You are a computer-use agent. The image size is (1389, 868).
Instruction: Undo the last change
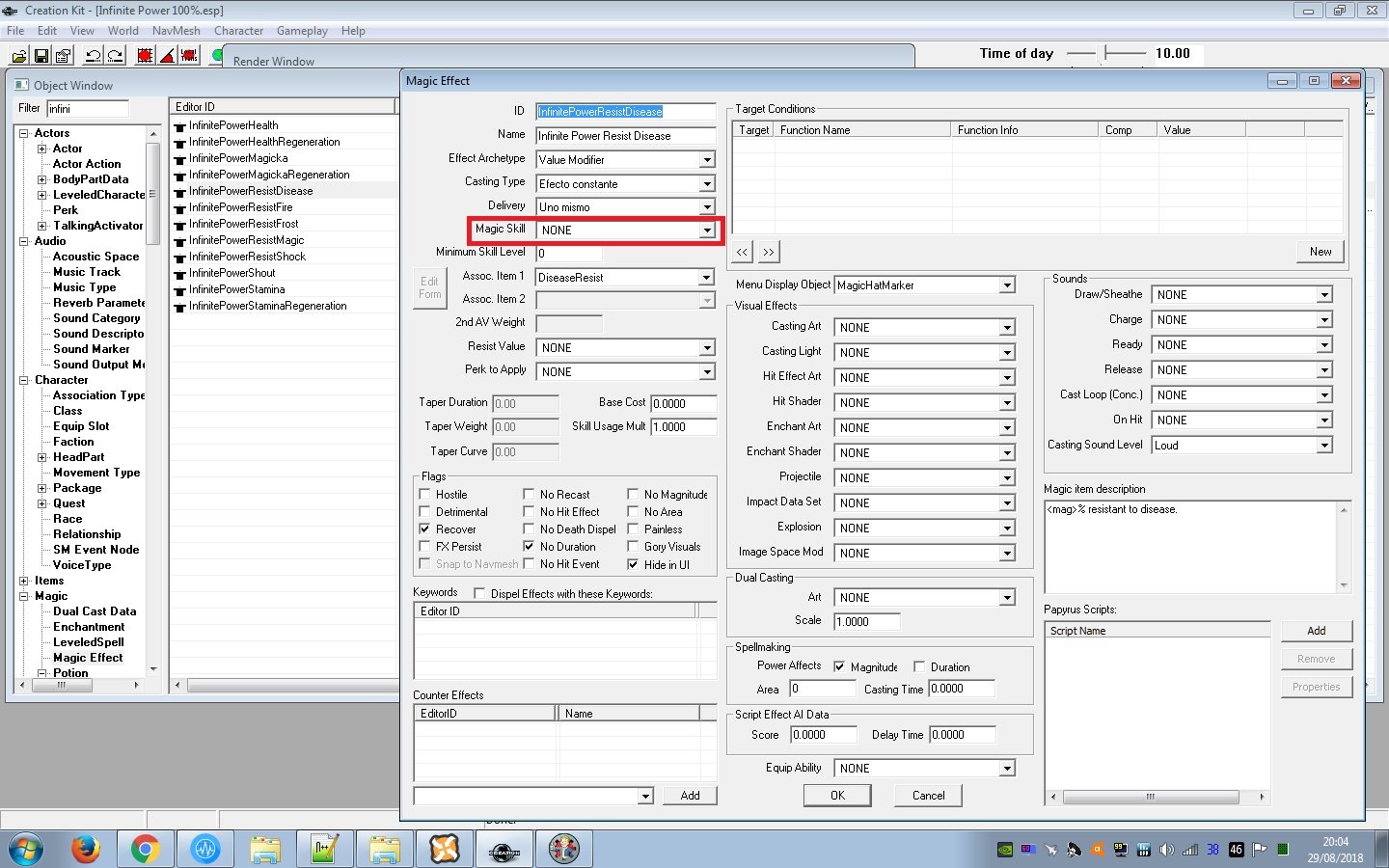93,55
